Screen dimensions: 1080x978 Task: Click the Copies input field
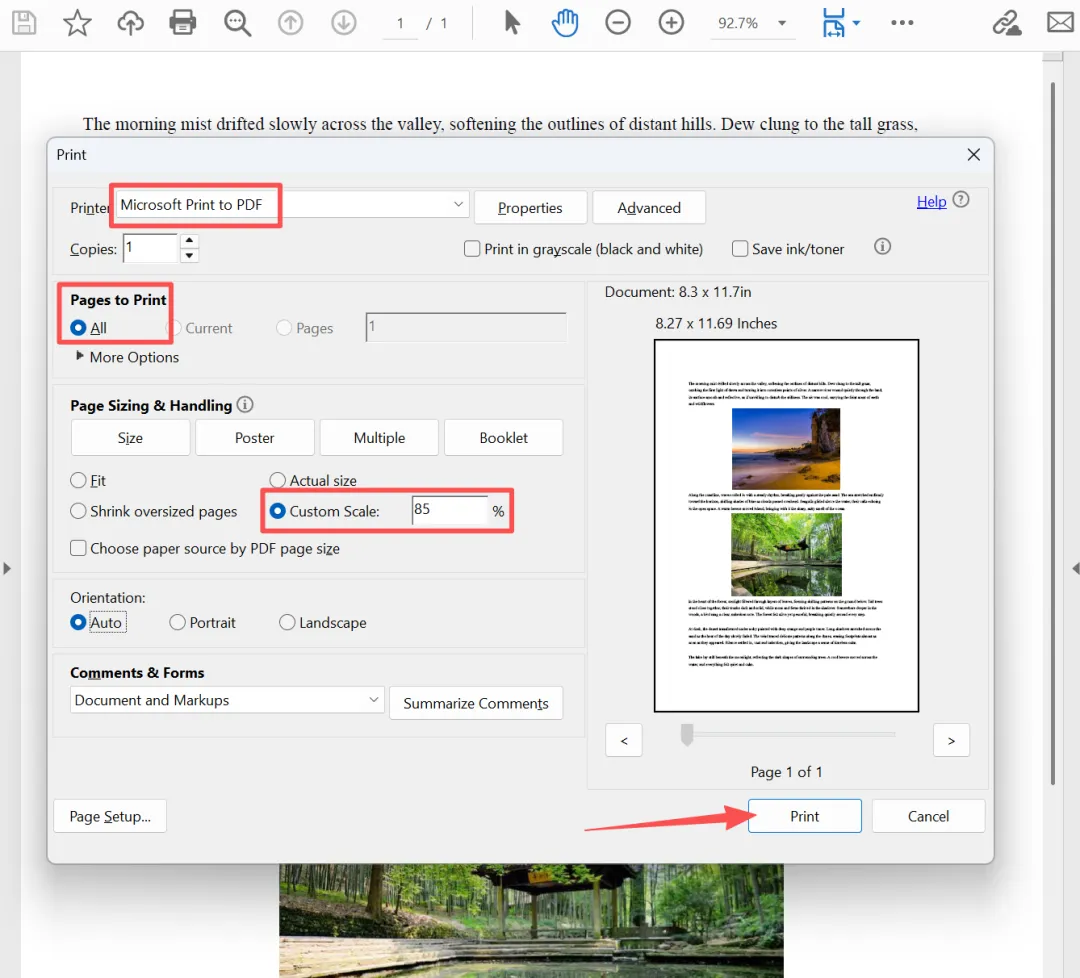(151, 248)
